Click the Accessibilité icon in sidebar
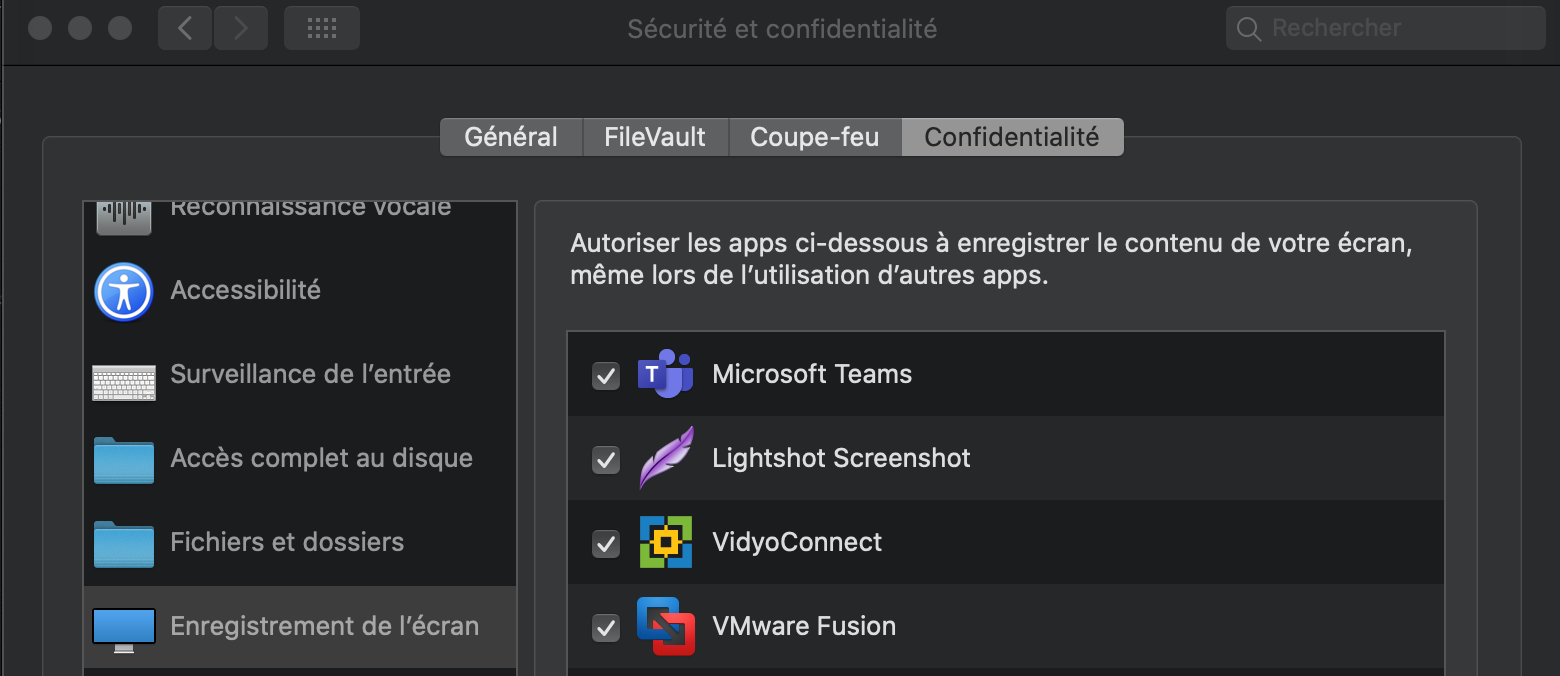 [x=124, y=291]
